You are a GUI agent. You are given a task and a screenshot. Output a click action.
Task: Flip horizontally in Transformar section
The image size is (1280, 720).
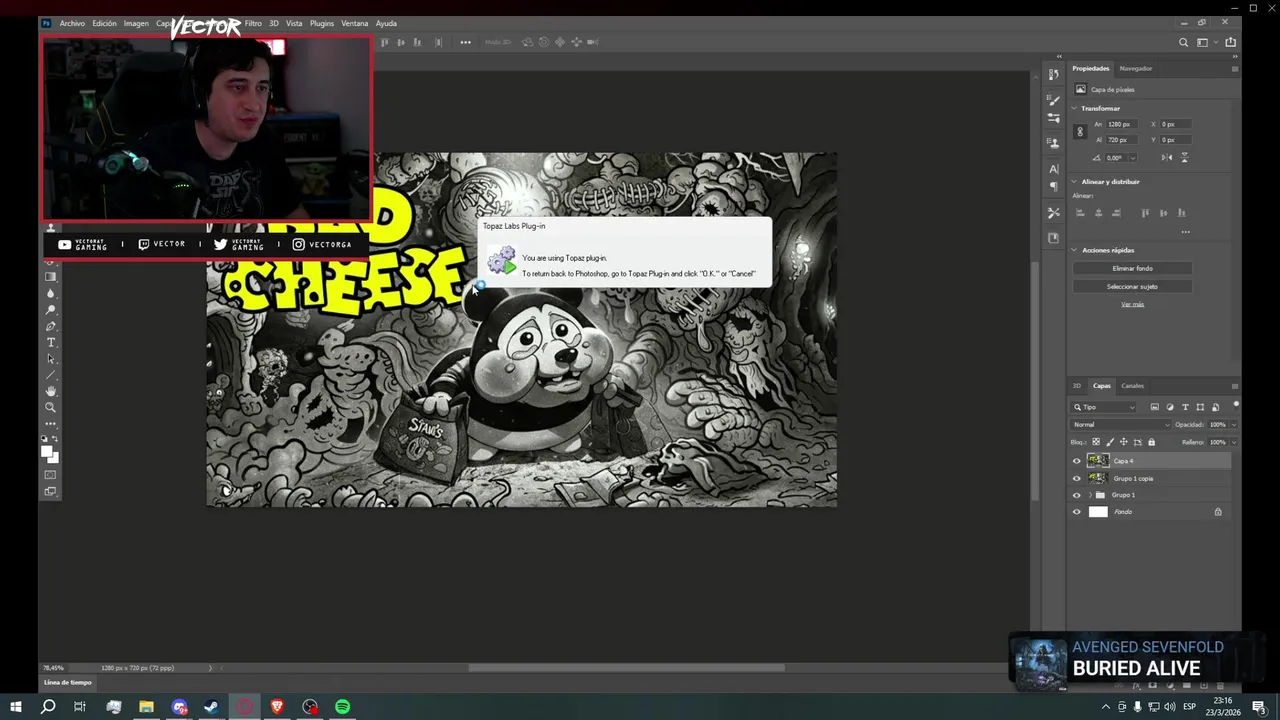(x=1167, y=158)
